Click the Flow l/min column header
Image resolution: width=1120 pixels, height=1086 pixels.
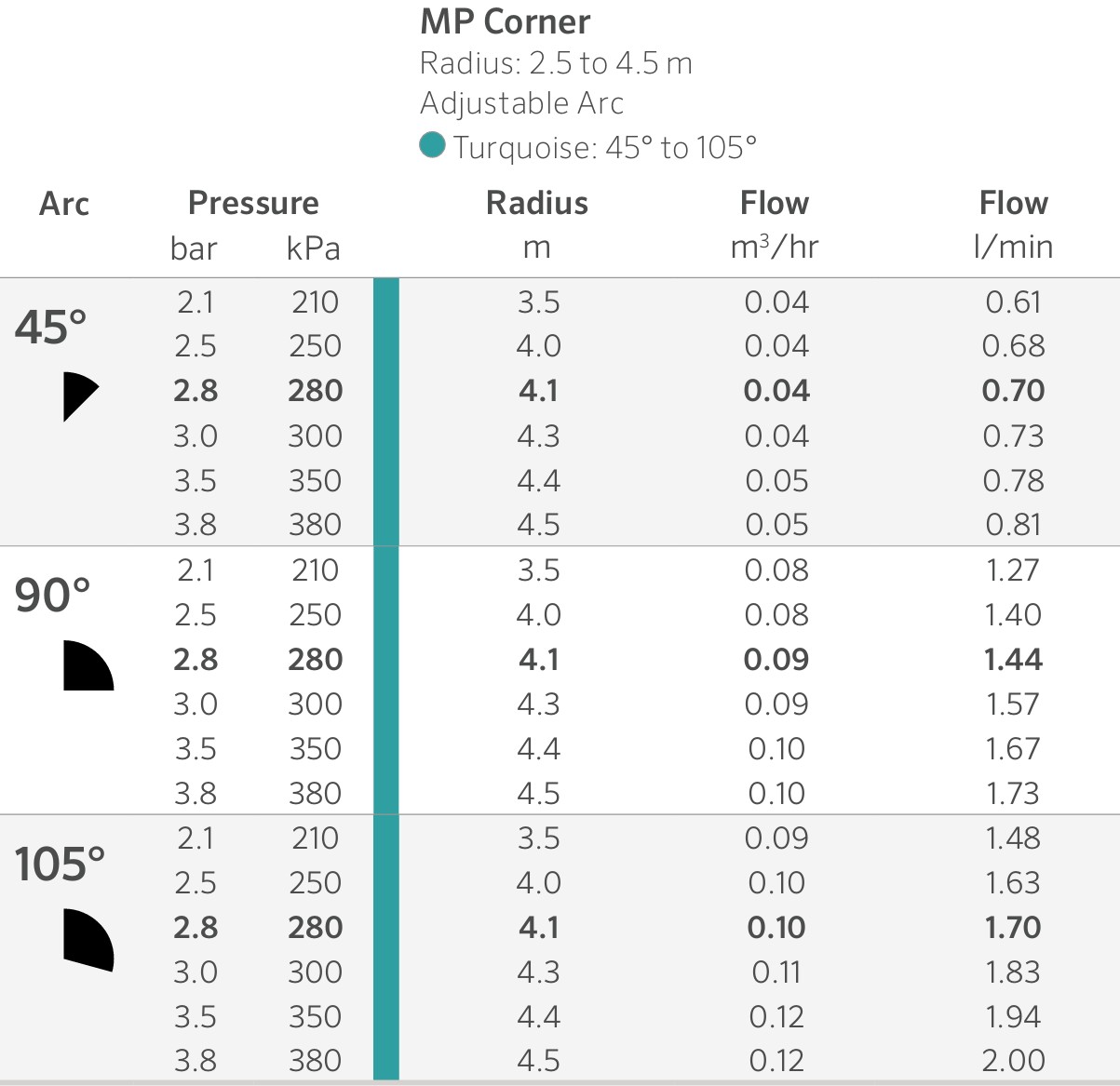pyautogui.click(x=1013, y=203)
